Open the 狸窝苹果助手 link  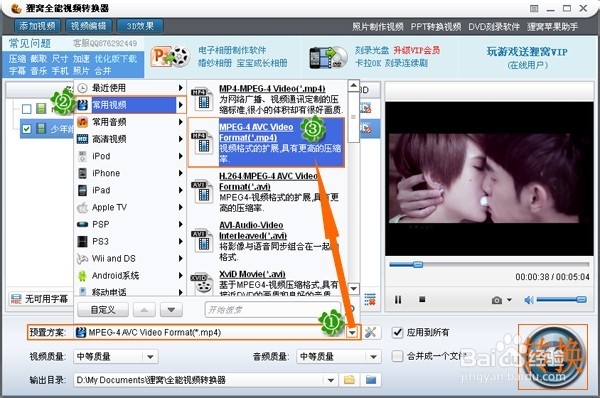(x=552, y=27)
